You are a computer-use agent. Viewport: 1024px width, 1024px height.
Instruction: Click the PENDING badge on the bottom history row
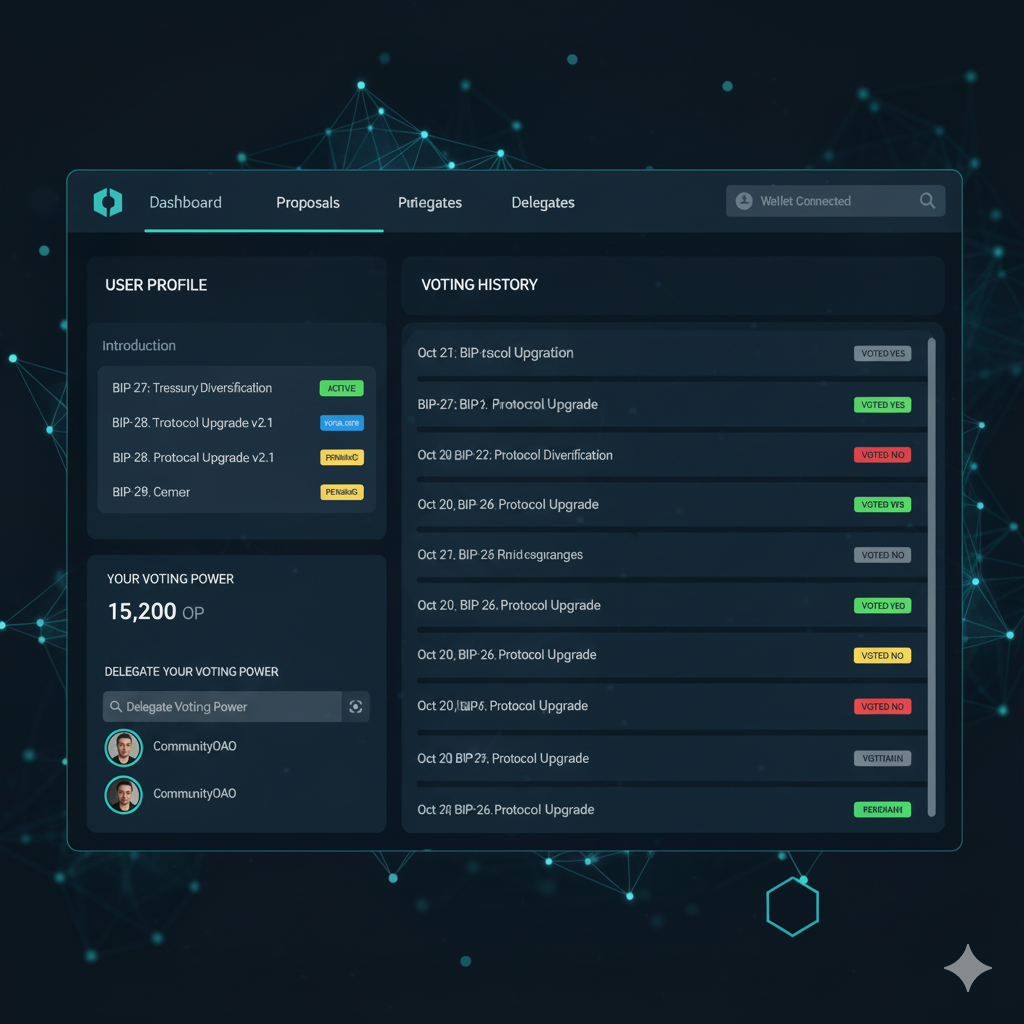882,809
